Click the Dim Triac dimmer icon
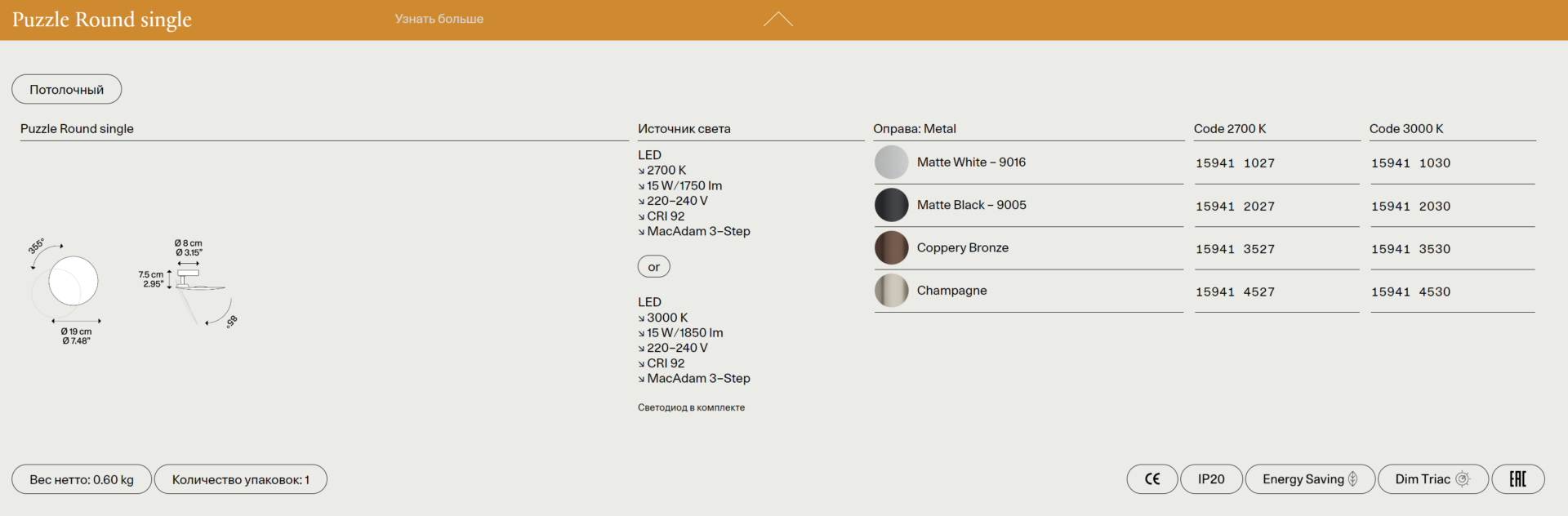The image size is (1568, 516). tap(1462, 479)
